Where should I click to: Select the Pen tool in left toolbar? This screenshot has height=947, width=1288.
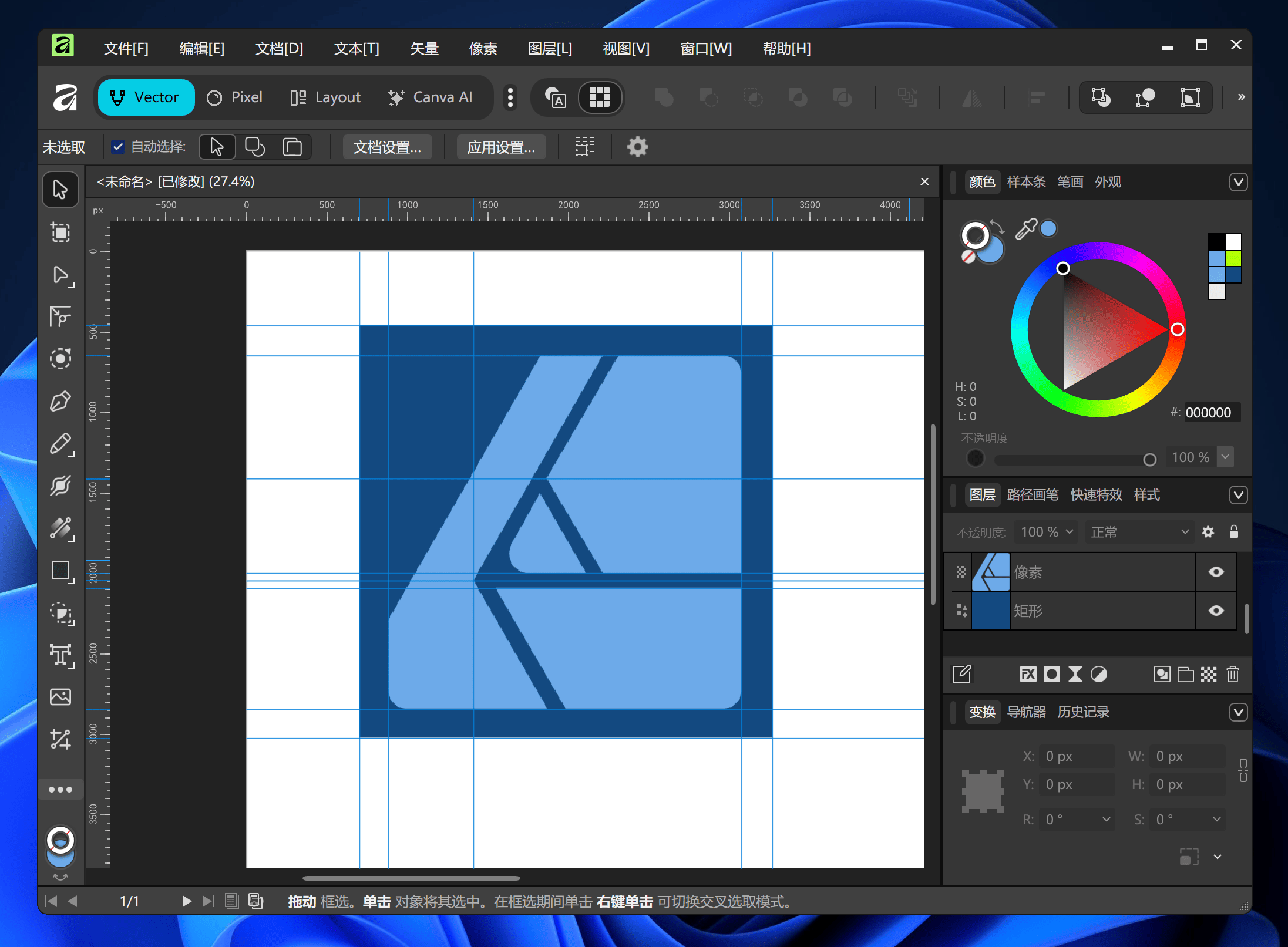tap(60, 402)
